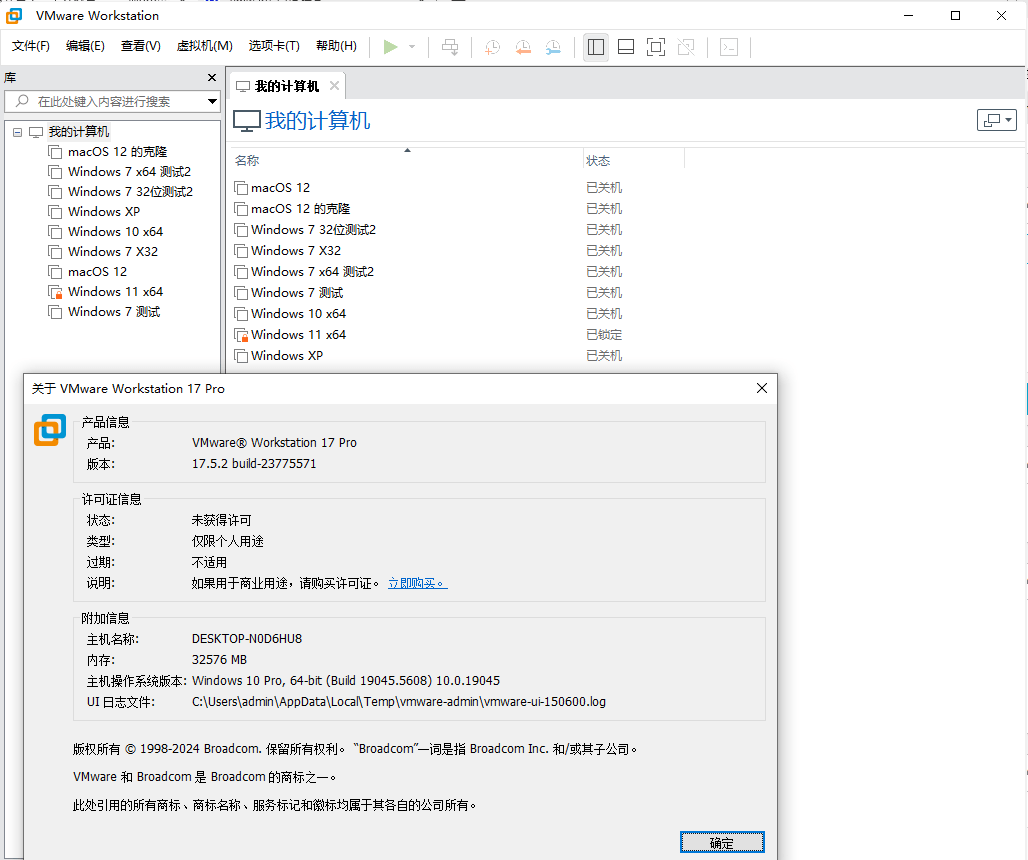
Task: Toggle the thumbnail bar view icon
Action: (626, 47)
